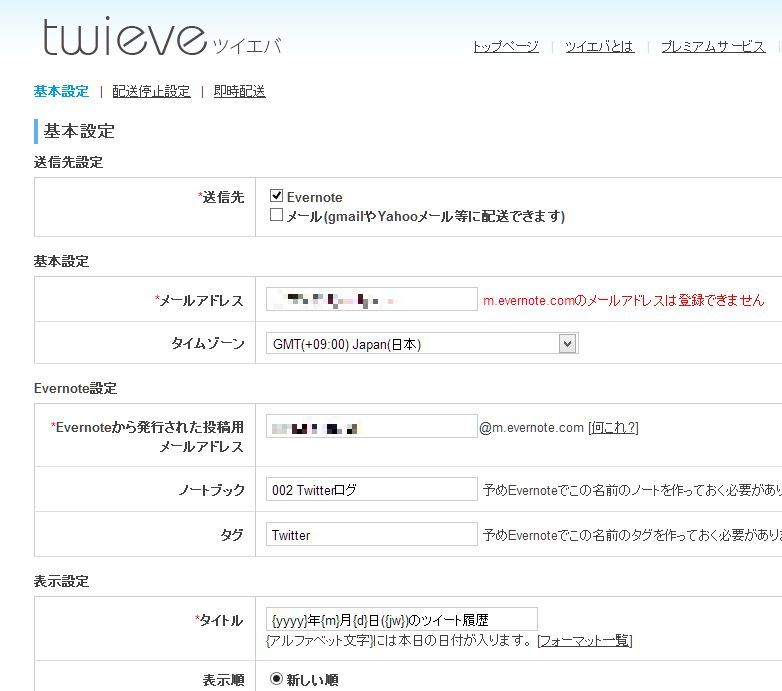Open the トップページ link
The image size is (782, 691).
click(x=506, y=46)
